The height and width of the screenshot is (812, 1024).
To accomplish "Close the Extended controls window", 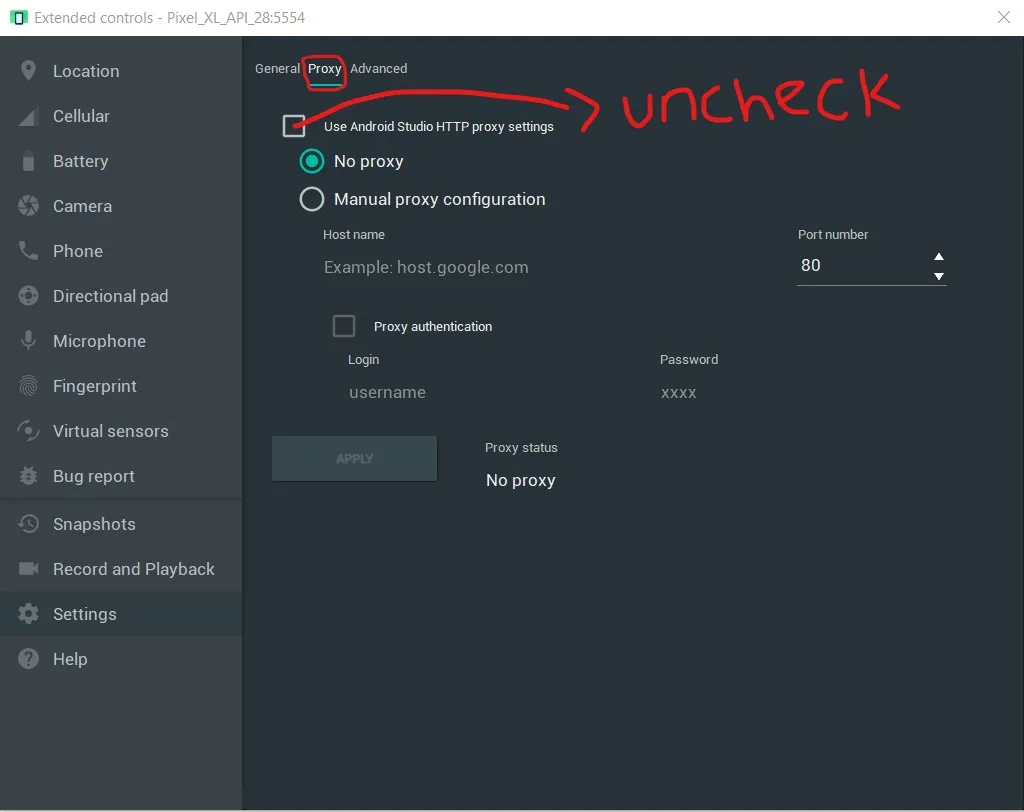I will point(1004,17).
